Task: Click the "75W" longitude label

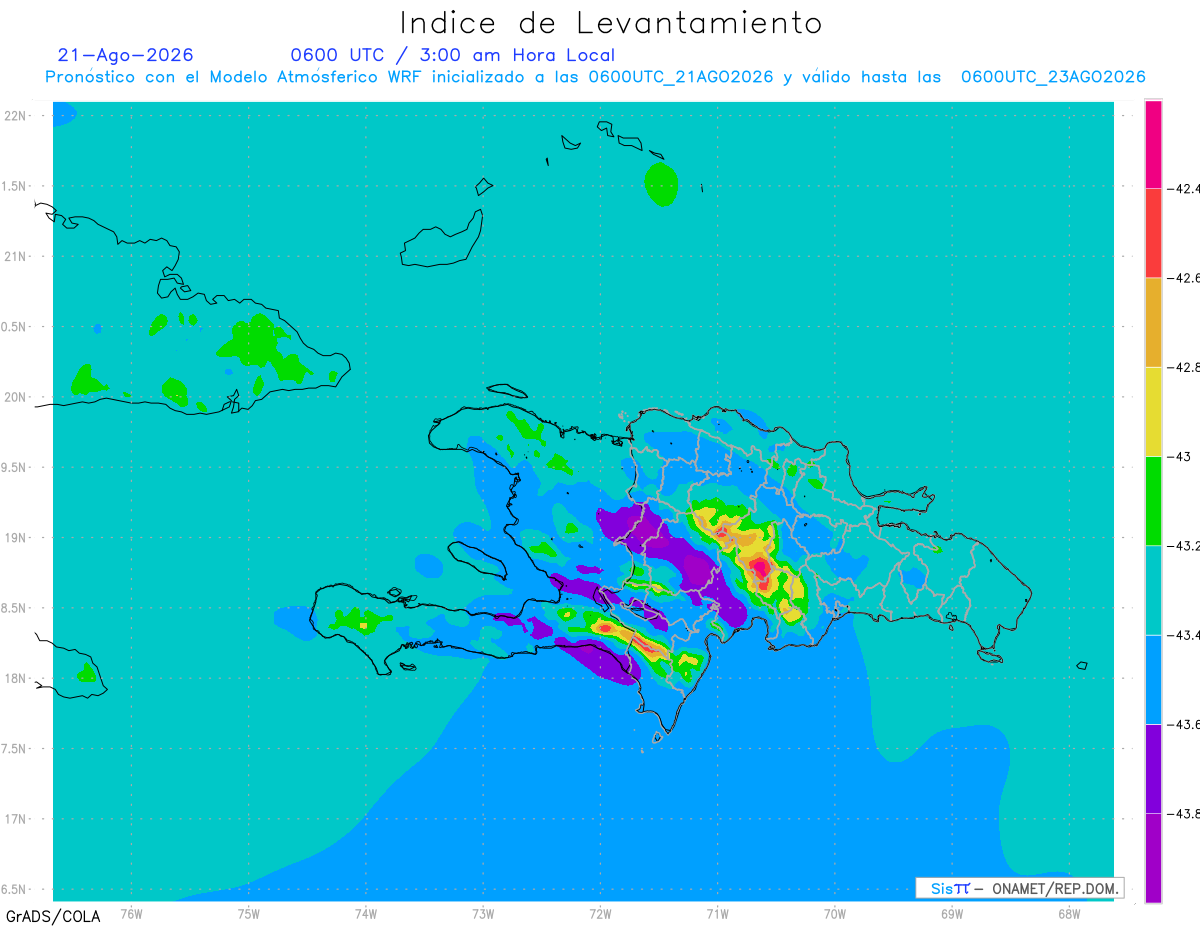Action: pos(248,913)
